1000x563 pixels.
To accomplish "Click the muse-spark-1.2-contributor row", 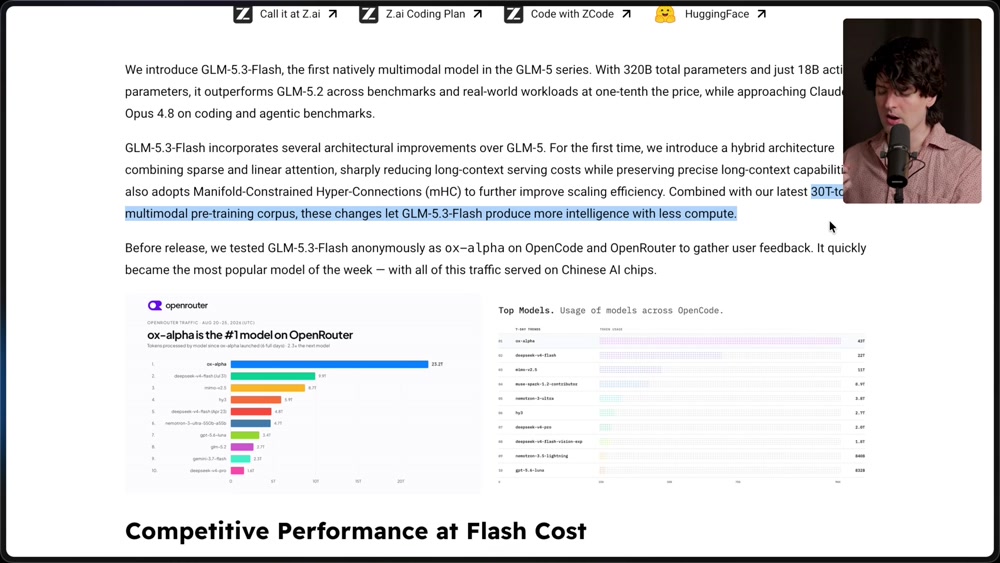I will click(x=682, y=384).
